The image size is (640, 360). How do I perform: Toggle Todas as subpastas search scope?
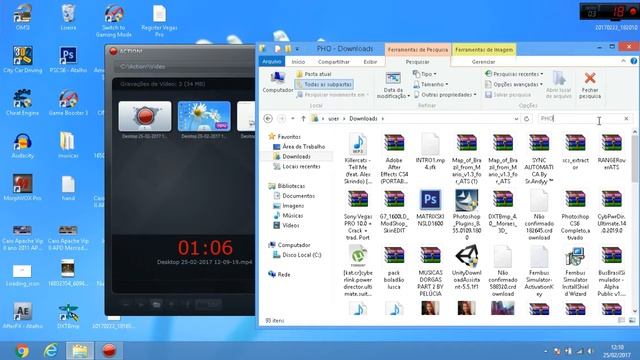pos(324,84)
